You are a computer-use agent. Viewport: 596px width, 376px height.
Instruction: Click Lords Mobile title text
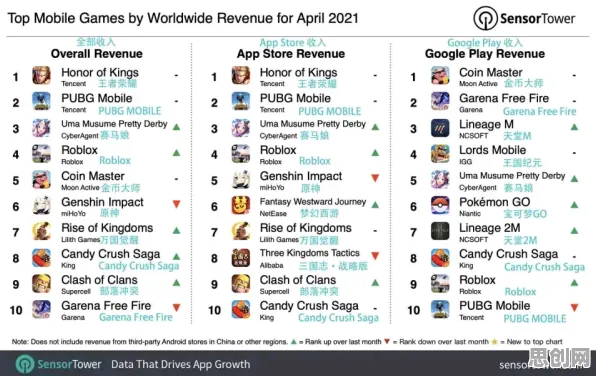pyautogui.click(x=493, y=150)
